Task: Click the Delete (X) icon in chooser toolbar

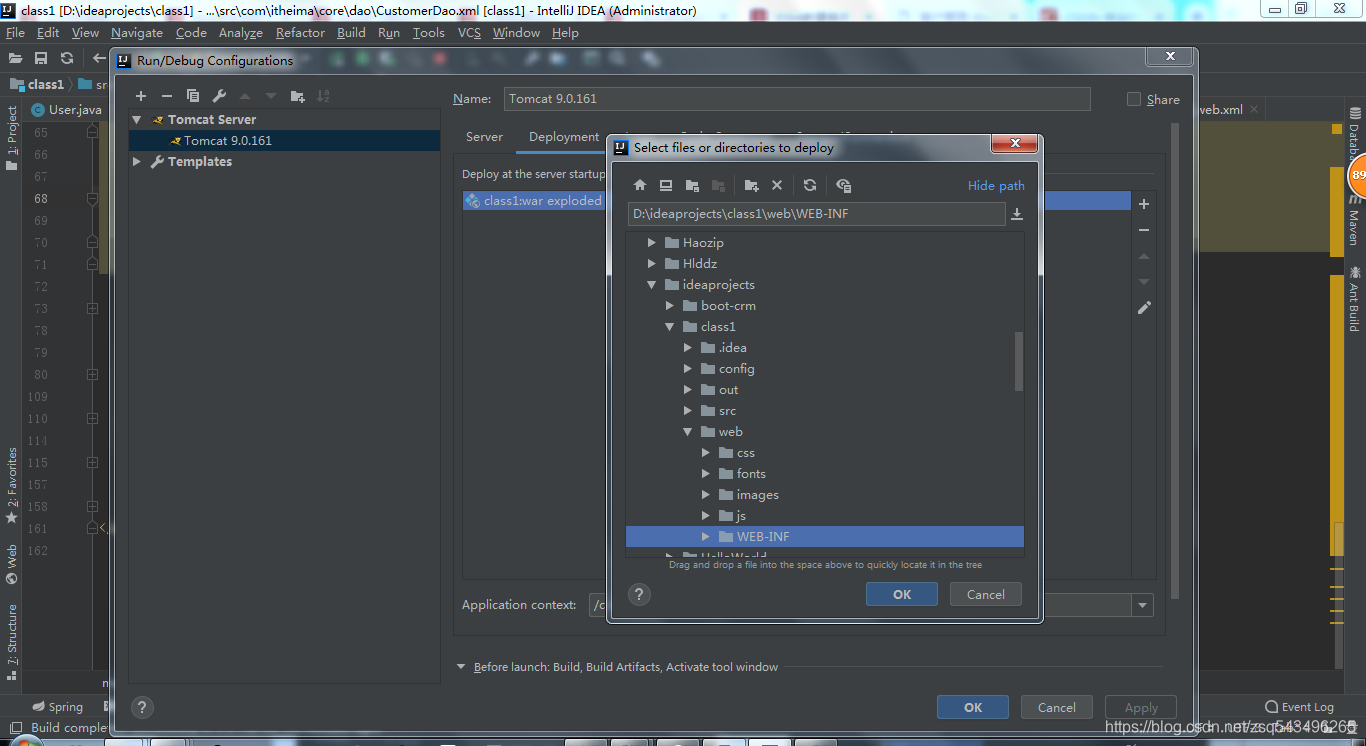Action: click(777, 185)
